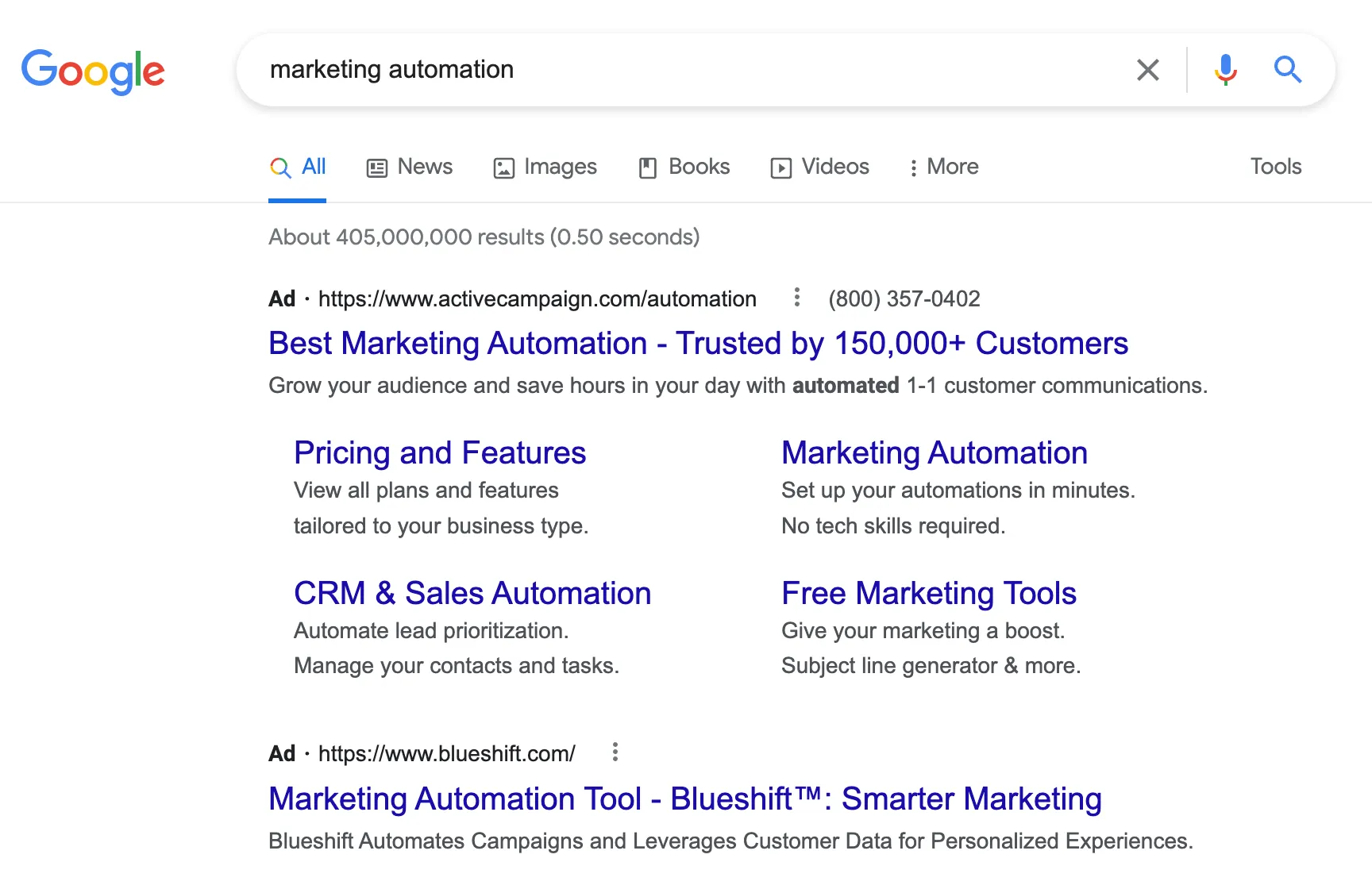Open the Pricing and Features sitelink

click(x=440, y=453)
